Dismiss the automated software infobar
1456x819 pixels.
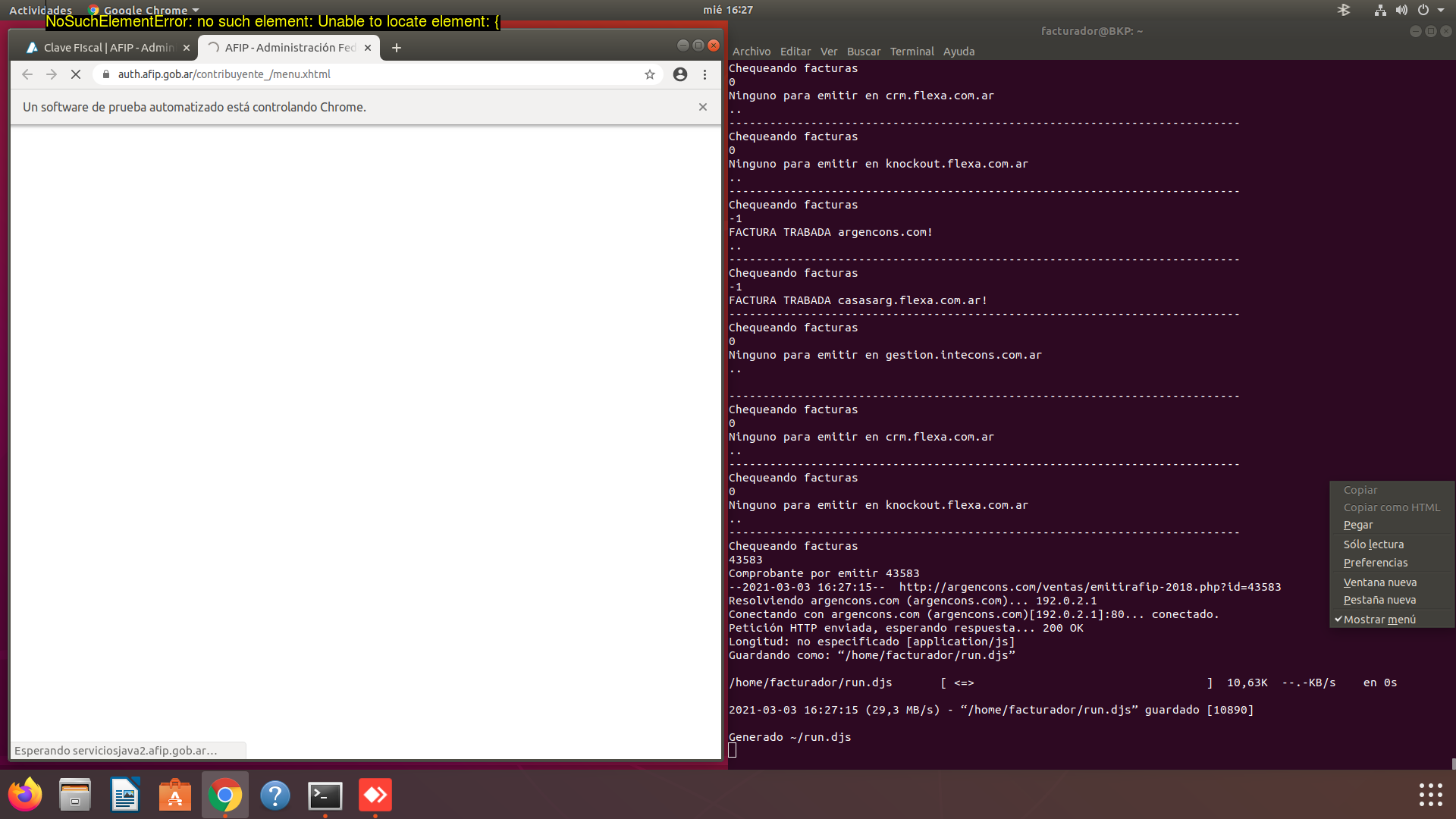[703, 107]
